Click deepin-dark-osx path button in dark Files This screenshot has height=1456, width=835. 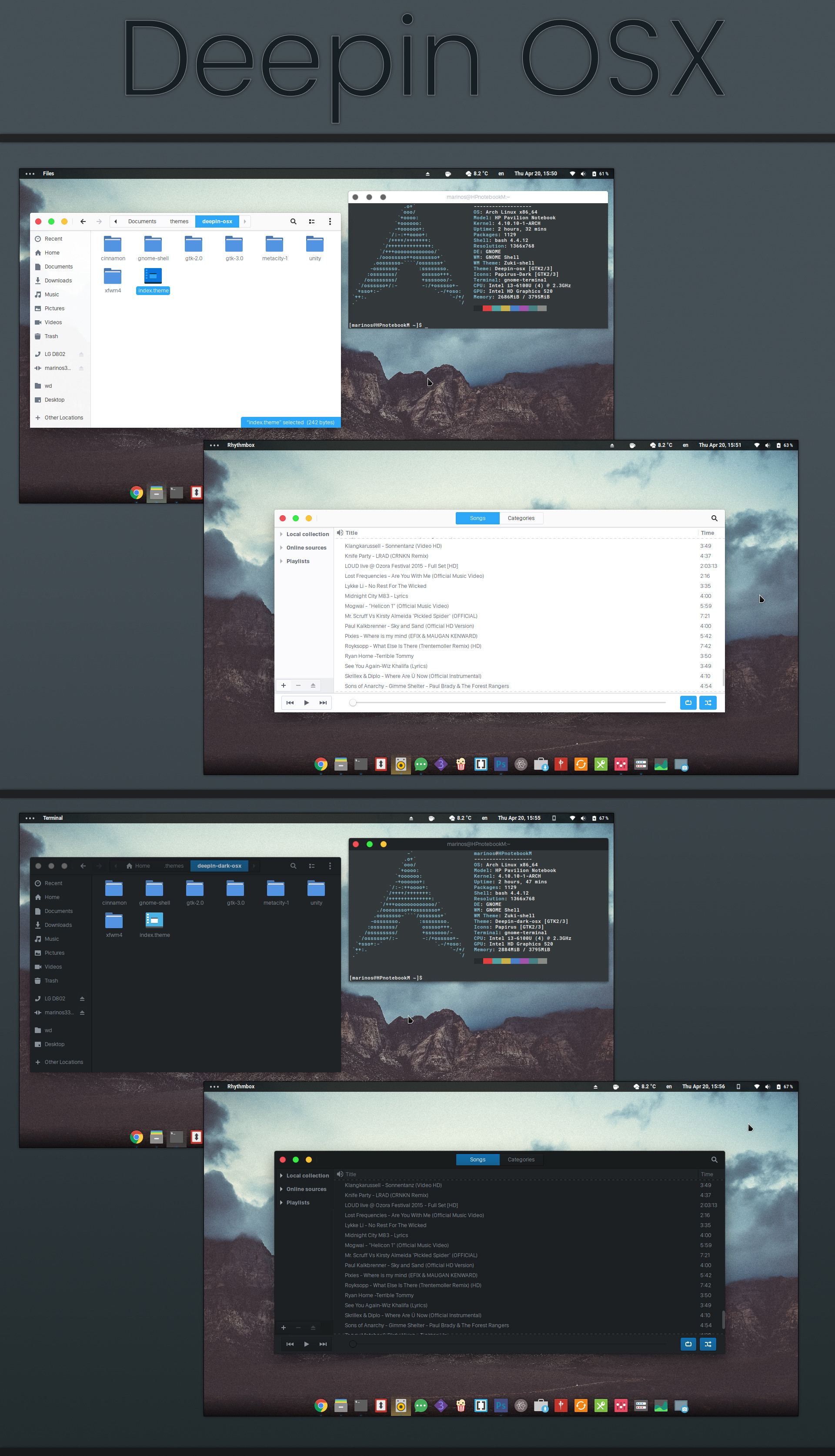pos(219,866)
